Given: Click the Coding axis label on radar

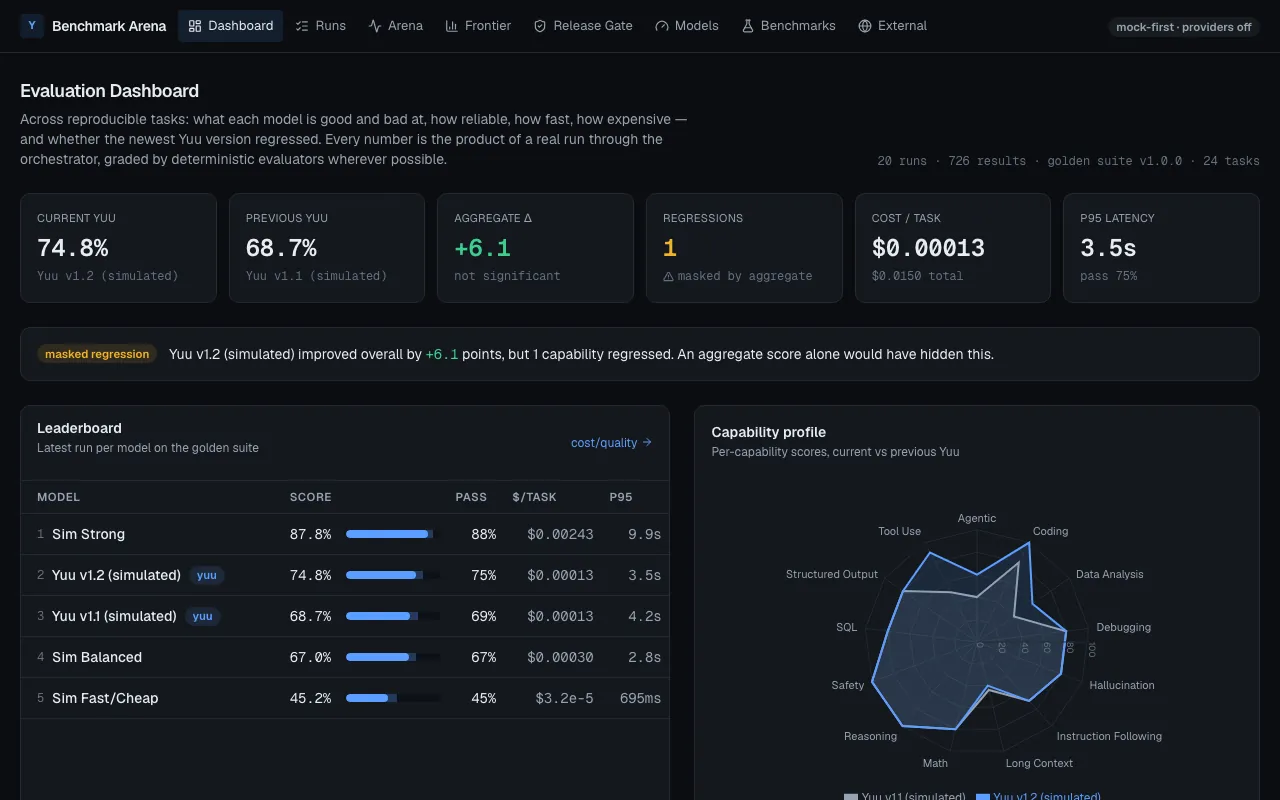Looking at the screenshot, I should 1050,531.
